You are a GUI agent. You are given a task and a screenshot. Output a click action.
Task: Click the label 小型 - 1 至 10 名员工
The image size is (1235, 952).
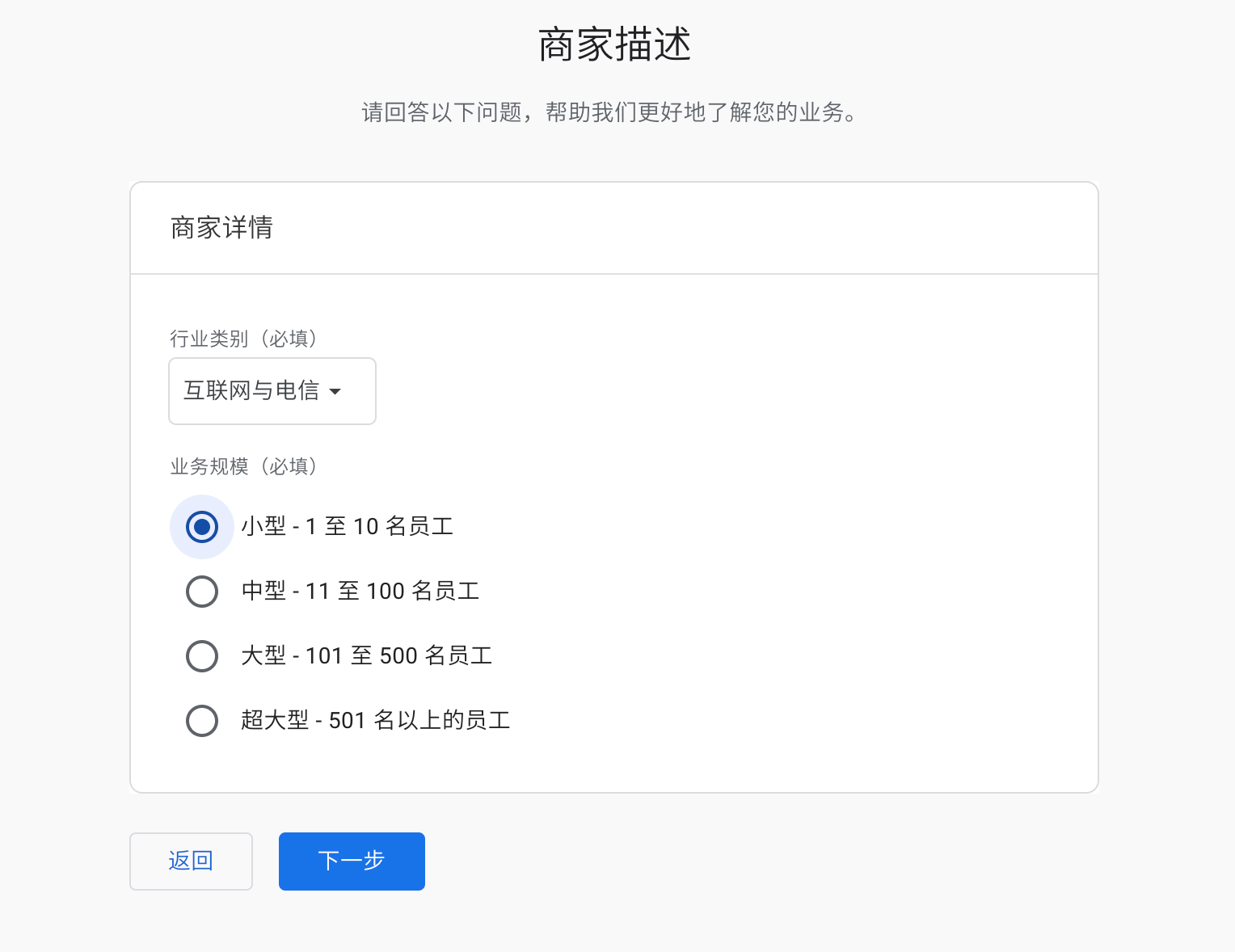pyautogui.click(x=347, y=527)
